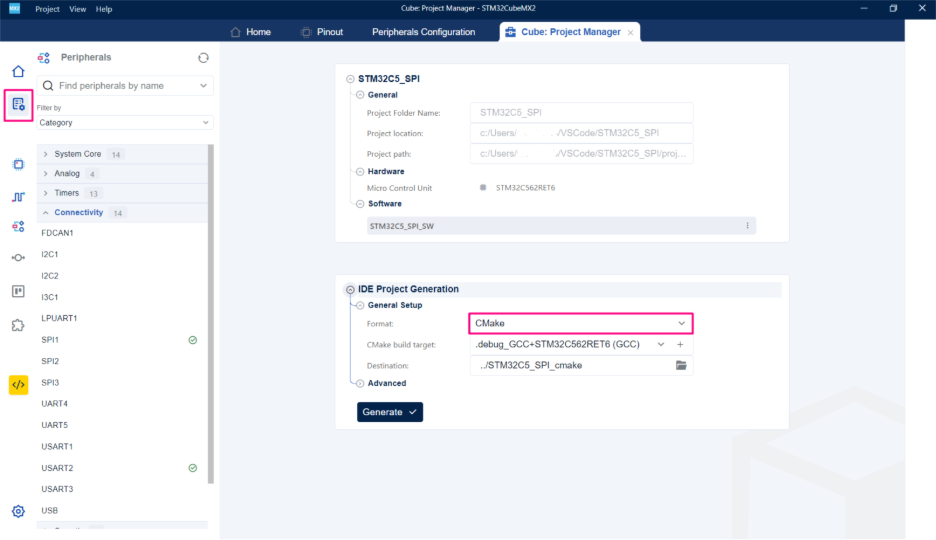Open the Project menu

tap(47, 9)
